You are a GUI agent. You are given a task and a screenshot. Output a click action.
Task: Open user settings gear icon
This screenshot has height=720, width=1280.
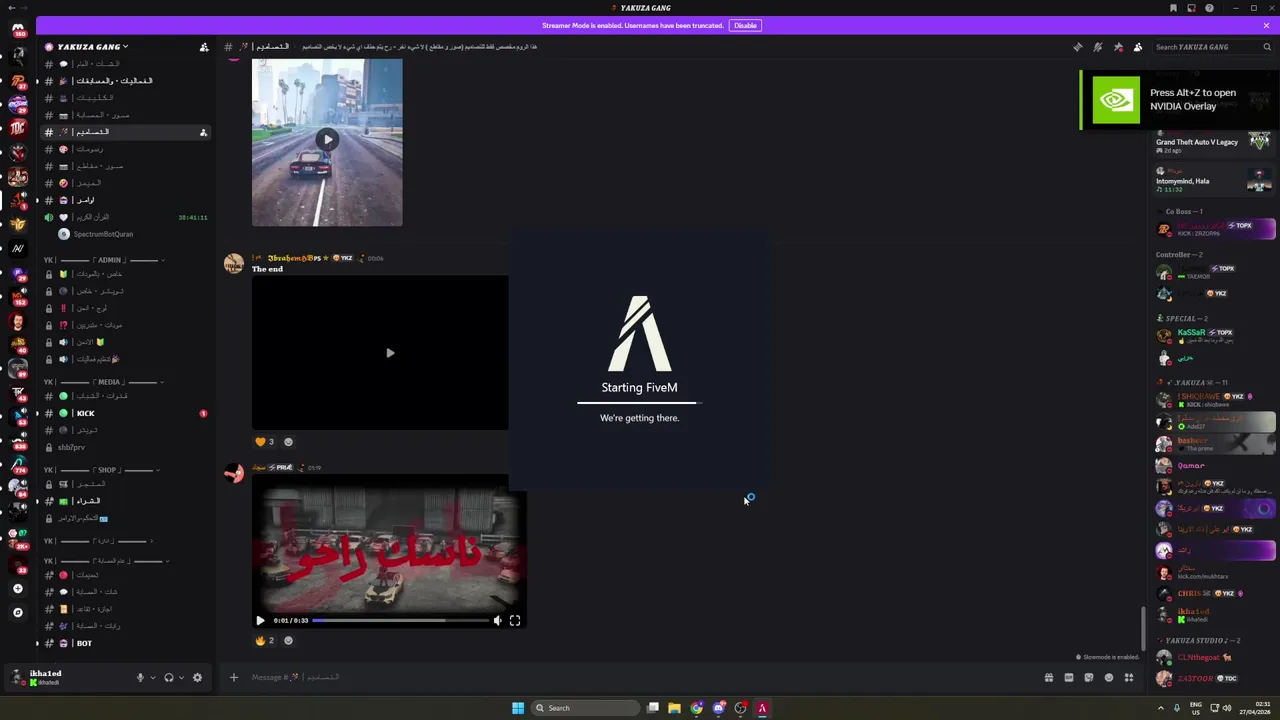197,677
